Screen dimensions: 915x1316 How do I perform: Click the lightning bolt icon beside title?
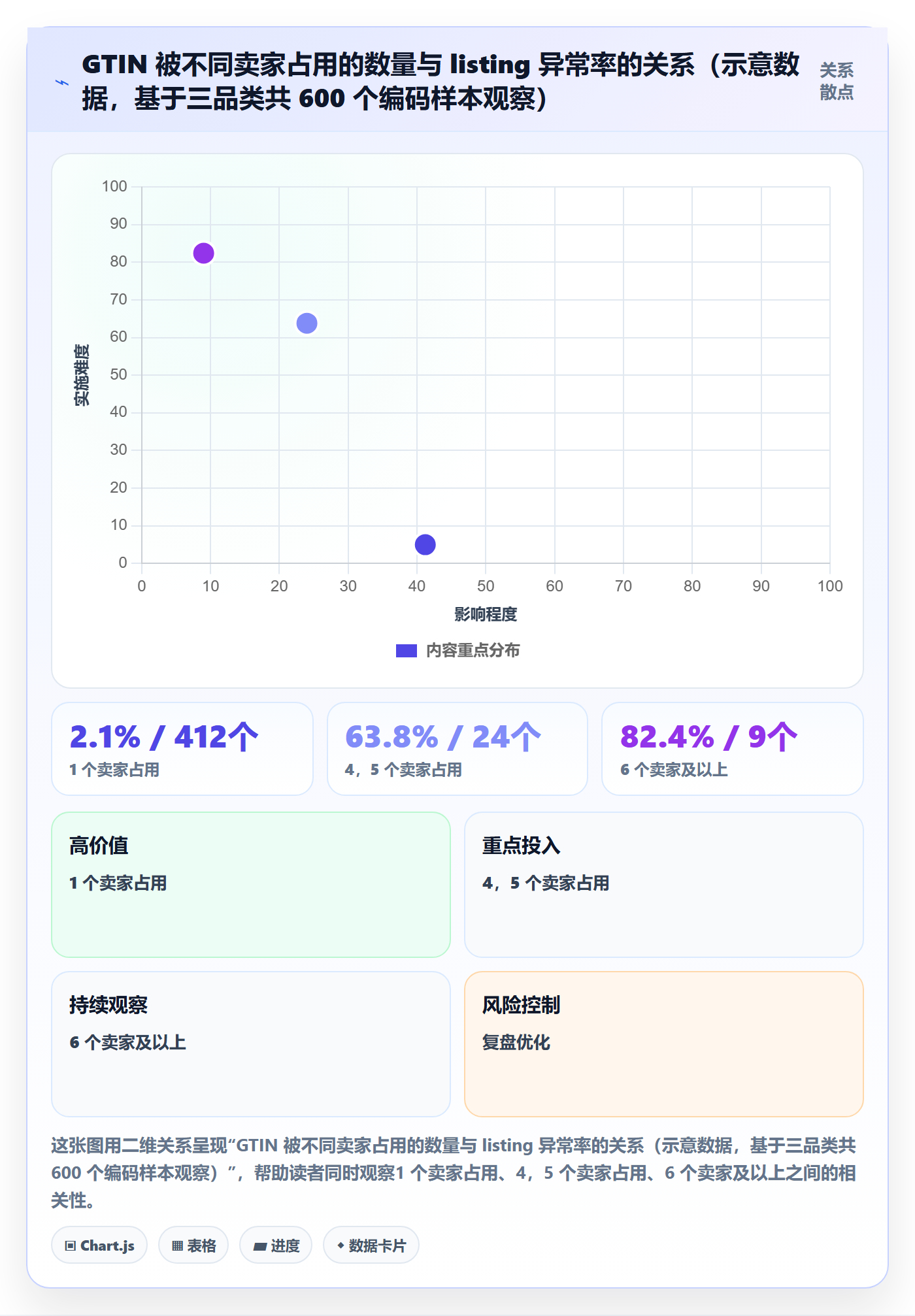(62, 82)
